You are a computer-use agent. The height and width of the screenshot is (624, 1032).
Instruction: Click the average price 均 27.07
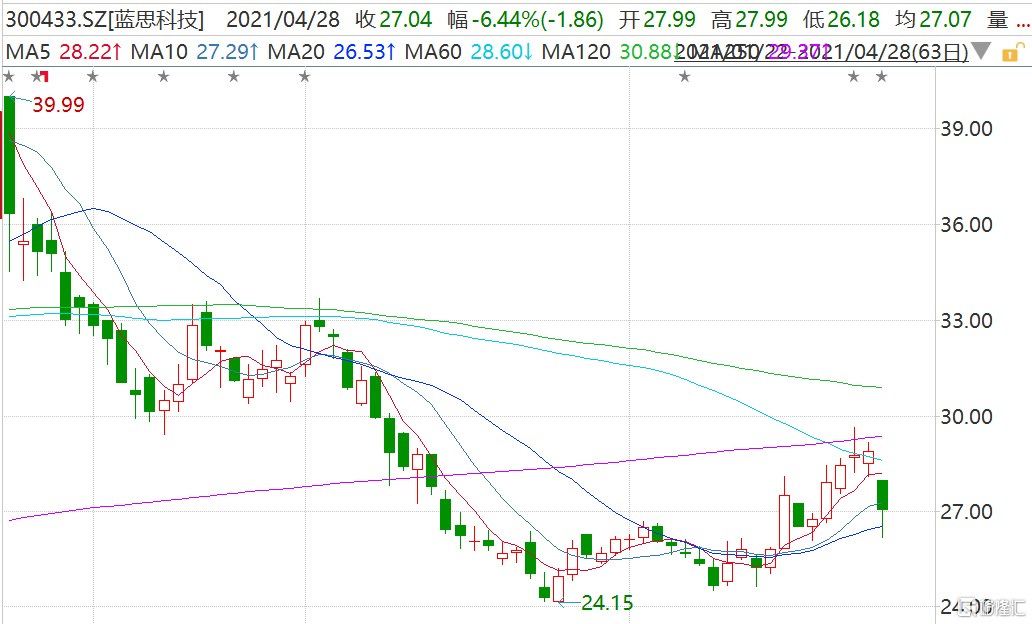pyautogui.click(x=933, y=20)
